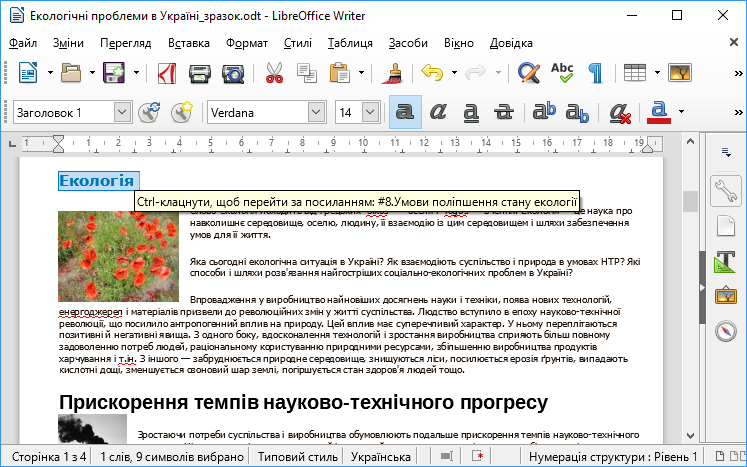This screenshot has height=467, width=747.
Task: Open the font color palette arrow
Action: point(681,112)
